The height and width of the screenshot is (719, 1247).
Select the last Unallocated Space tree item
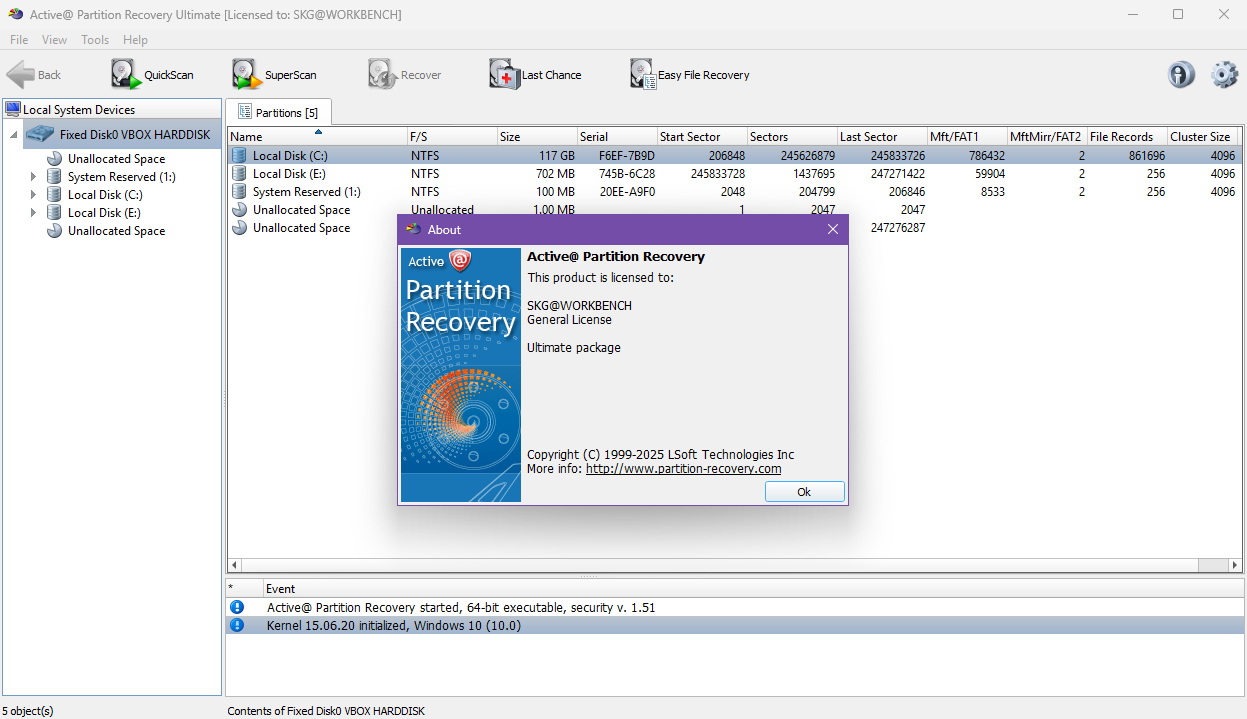point(116,230)
